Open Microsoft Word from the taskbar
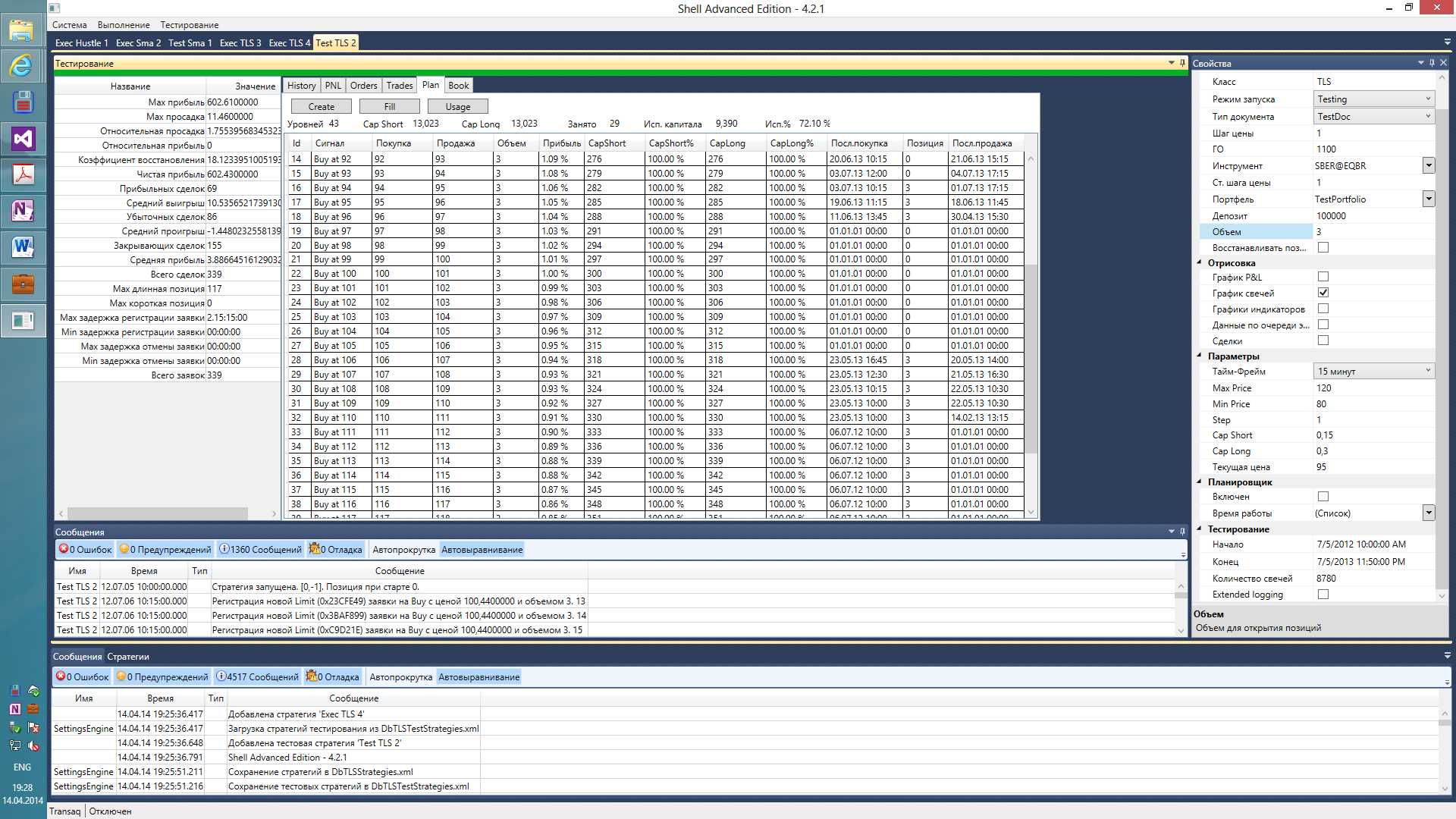Image resolution: width=1456 pixels, height=819 pixels. tap(22, 247)
